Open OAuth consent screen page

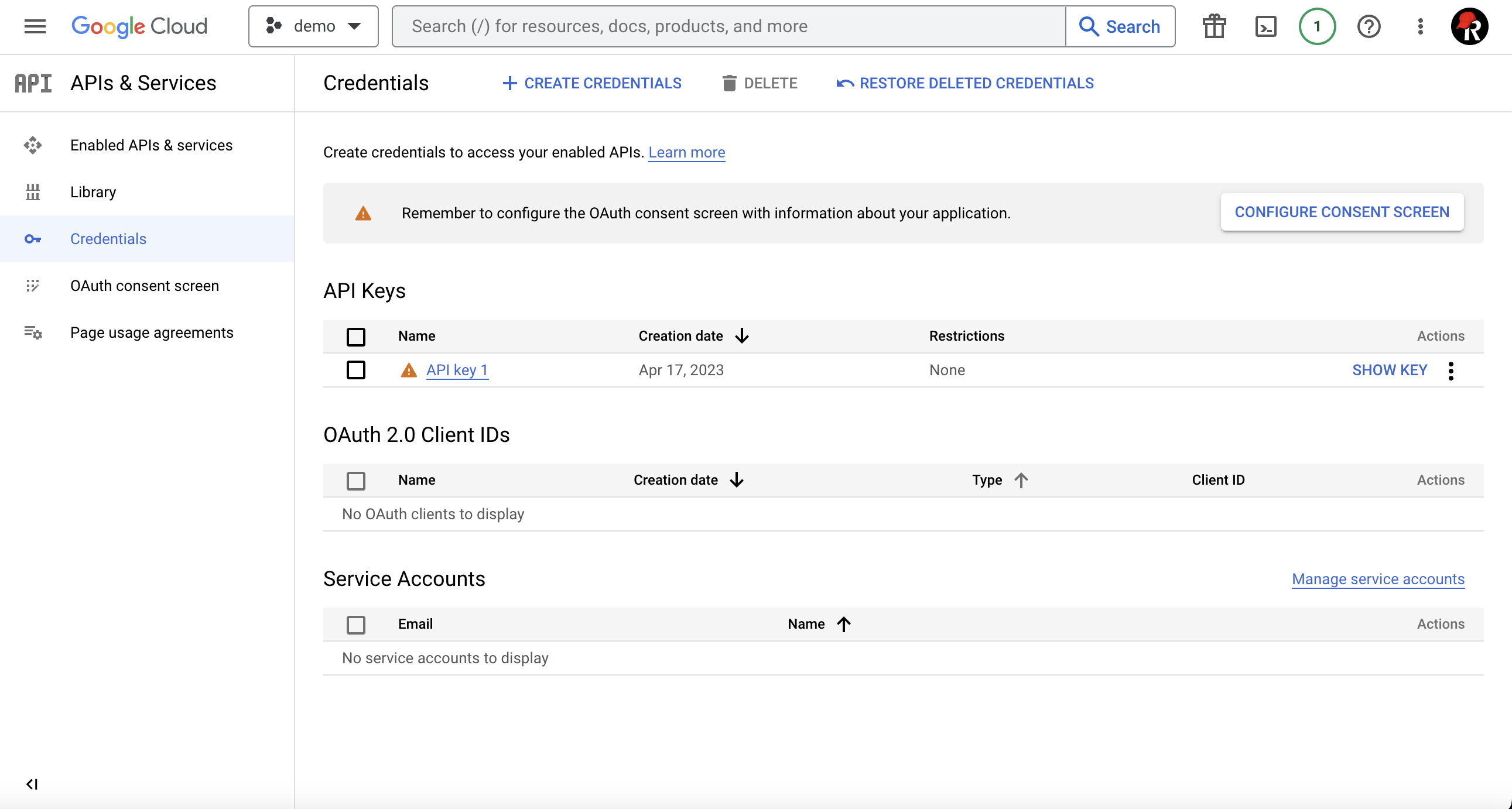coord(145,286)
